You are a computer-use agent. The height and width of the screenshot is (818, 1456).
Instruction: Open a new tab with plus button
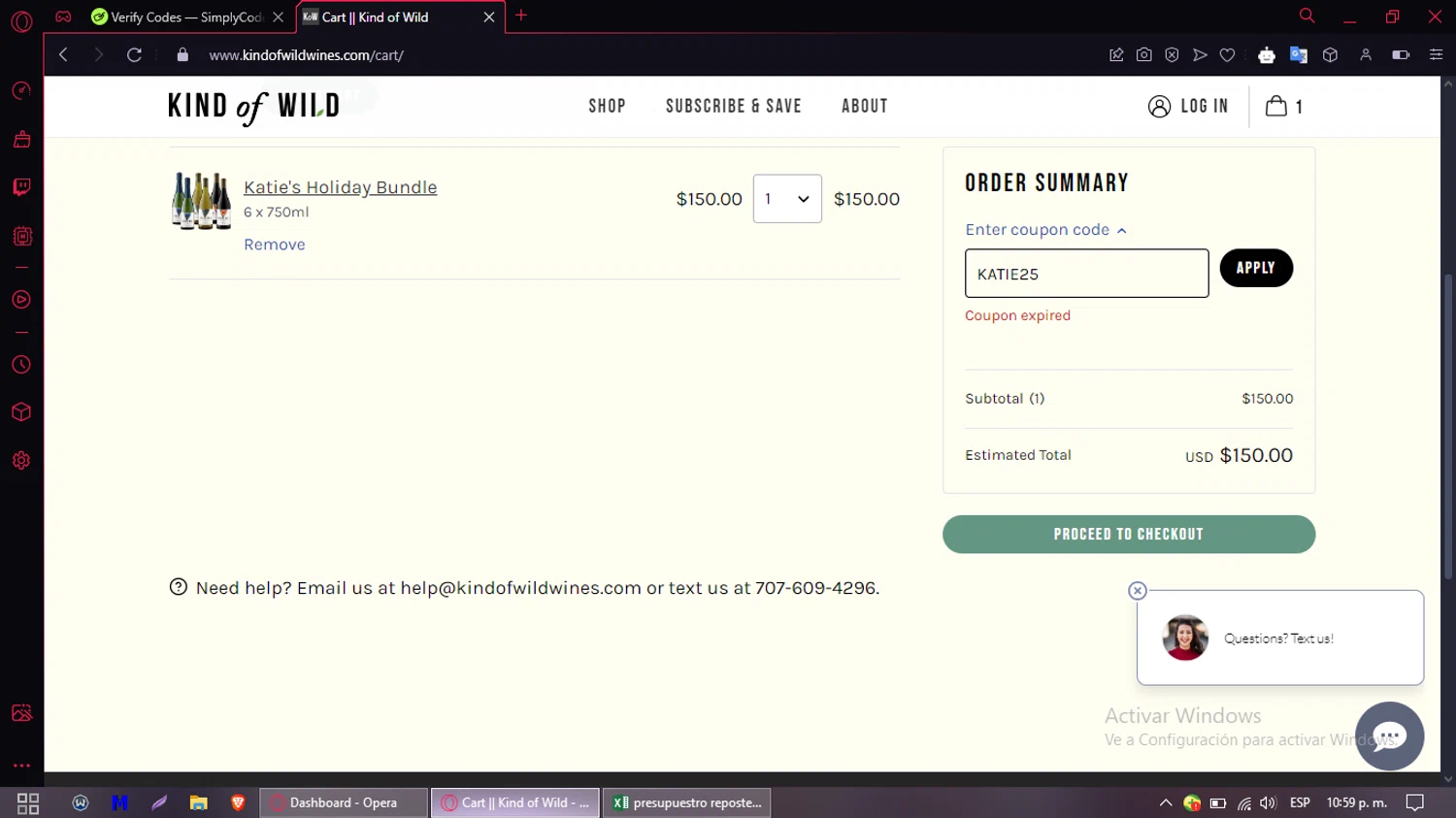tap(521, 16)
